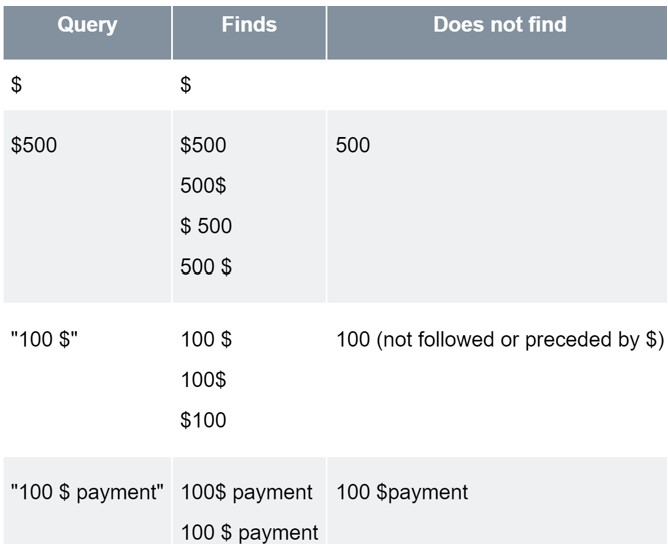The image size is (668, 544).
Task: Click the "100 (not followed or preceded by $)" text
Action: coord(500,340)
